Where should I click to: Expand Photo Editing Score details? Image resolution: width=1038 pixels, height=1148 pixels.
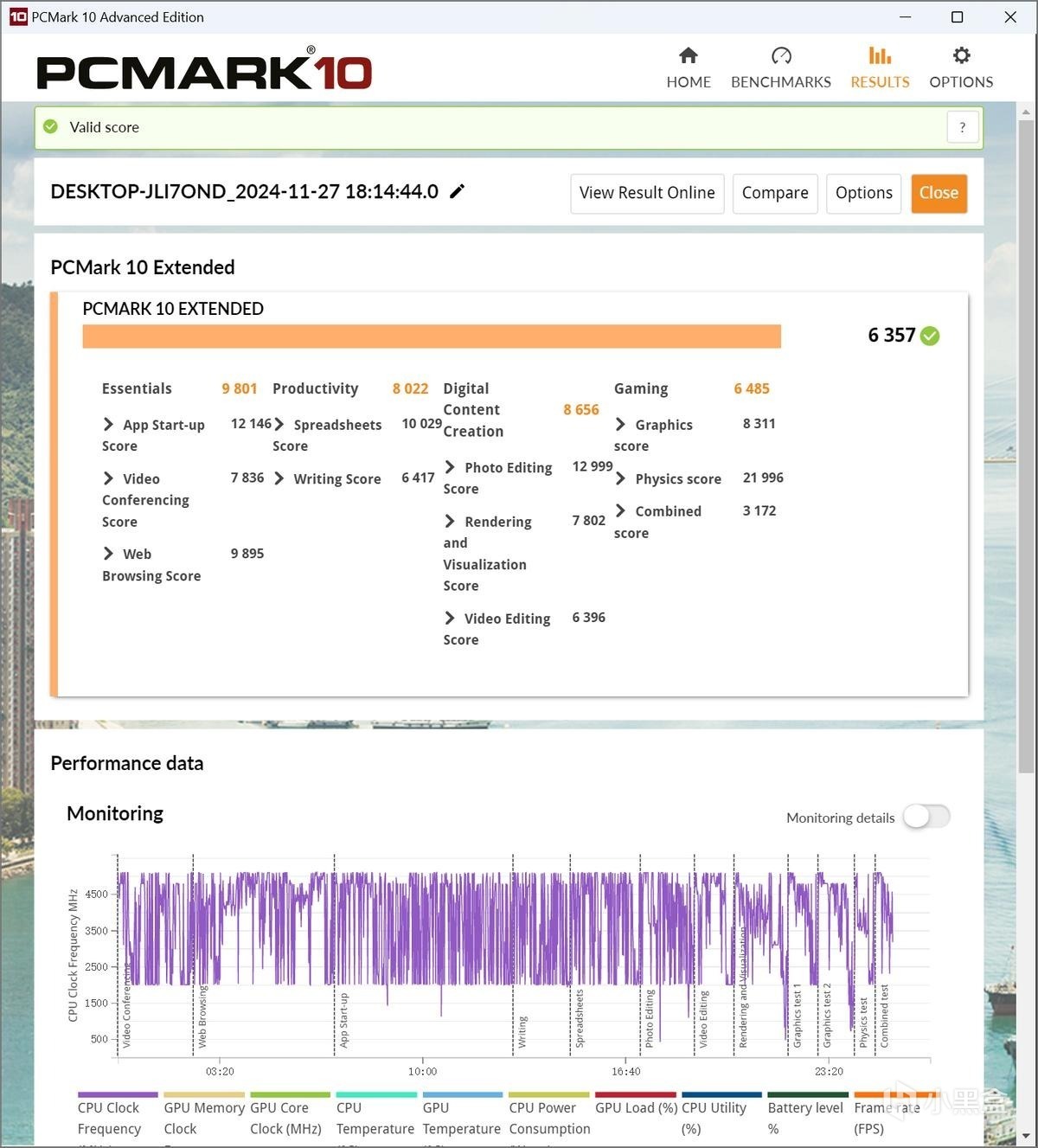pyautogui.click(x=450, y=467)
